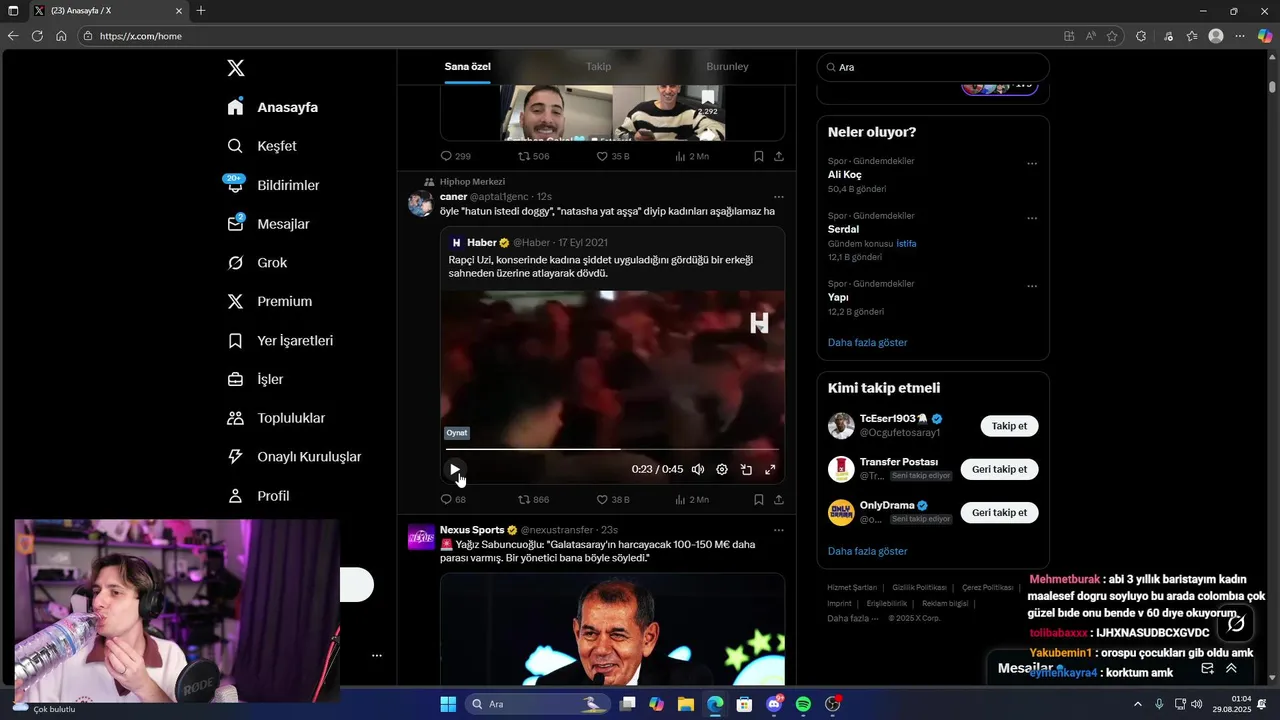Image resolution: width=1280 pixels, height=720 pixels.
Task: Follow TcEser1903 with Takip et
Action: click(x=1009, y=426)
